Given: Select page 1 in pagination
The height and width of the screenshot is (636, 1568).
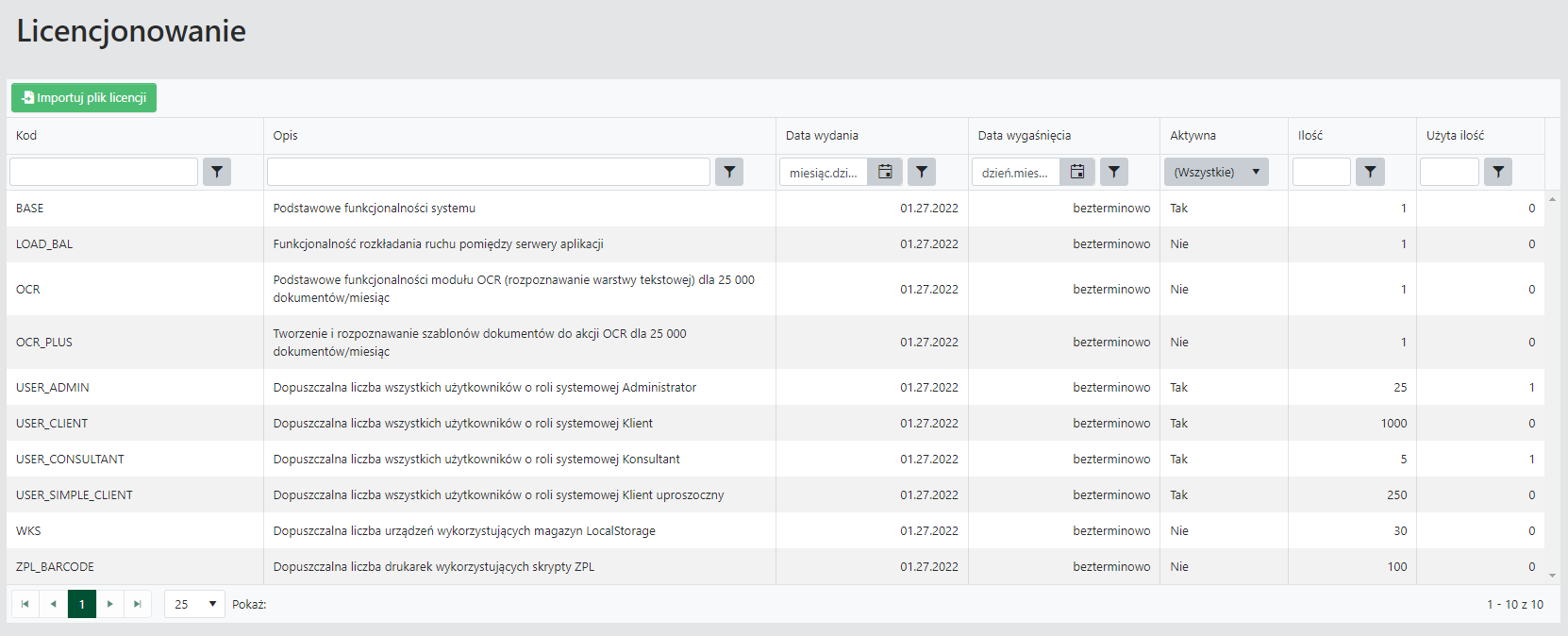Looking at the screenshot, I should (x=82, y=604).
